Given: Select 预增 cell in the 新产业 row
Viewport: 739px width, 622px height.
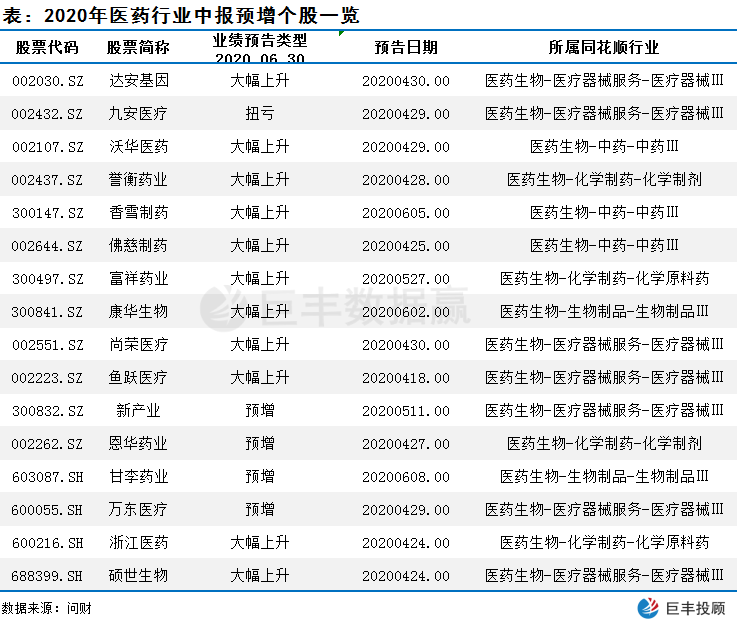Looking at the screenshot, I should pos(259,411).
